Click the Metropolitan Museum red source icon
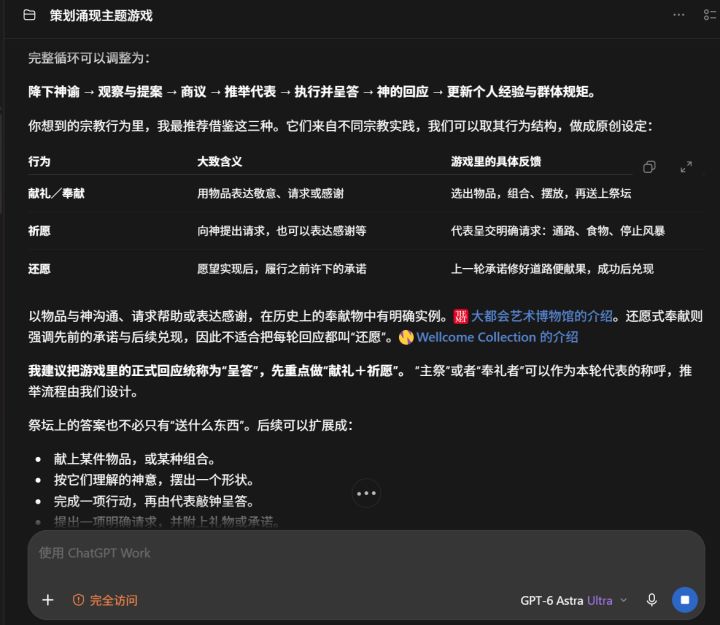Viewport: 720px width, 625px height. click(x=461, y=316)
